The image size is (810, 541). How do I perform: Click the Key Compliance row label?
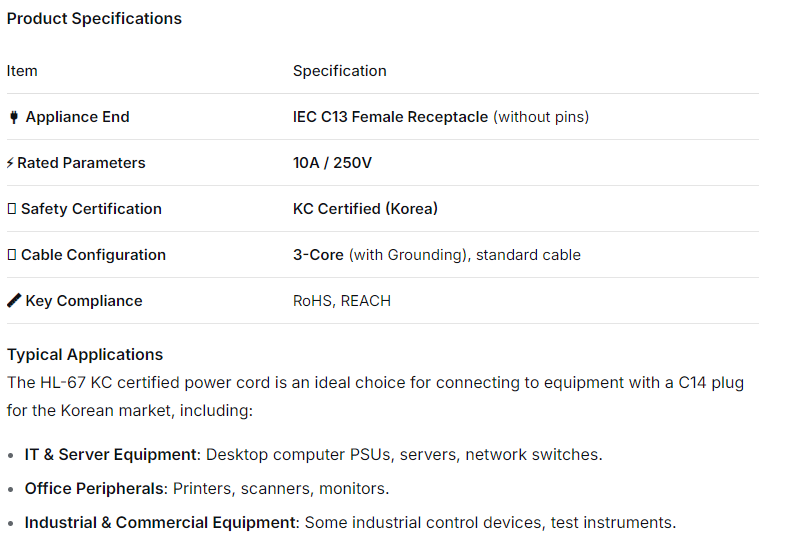tap(84, 301)
